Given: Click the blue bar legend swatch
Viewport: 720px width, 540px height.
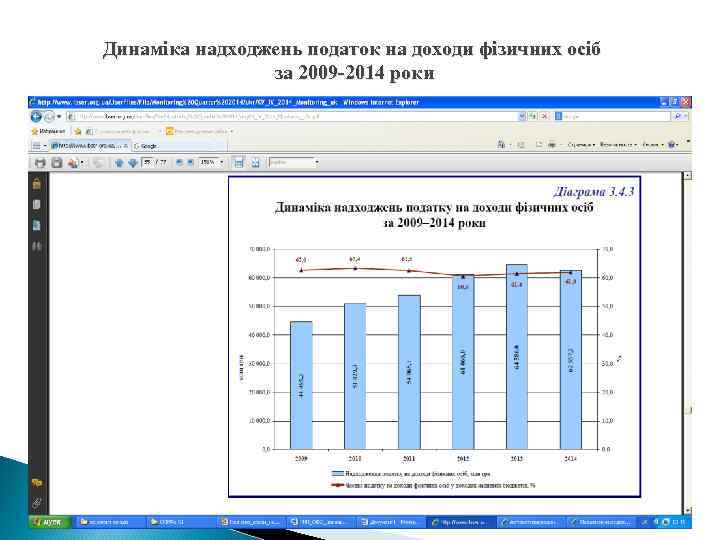Looking at the screenshot, I should 338,473.
